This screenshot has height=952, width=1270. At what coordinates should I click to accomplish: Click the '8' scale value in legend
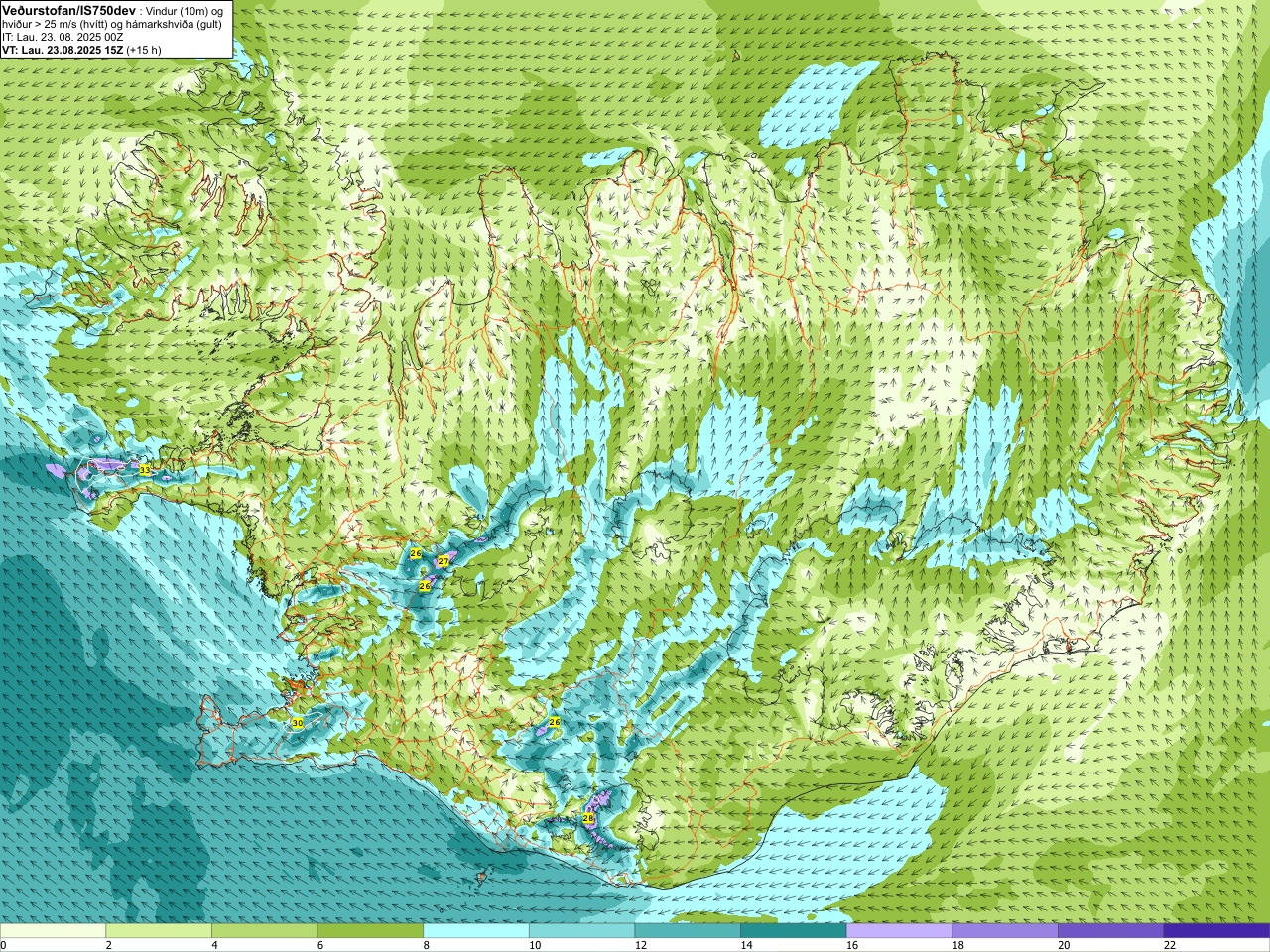click(427, 945)
